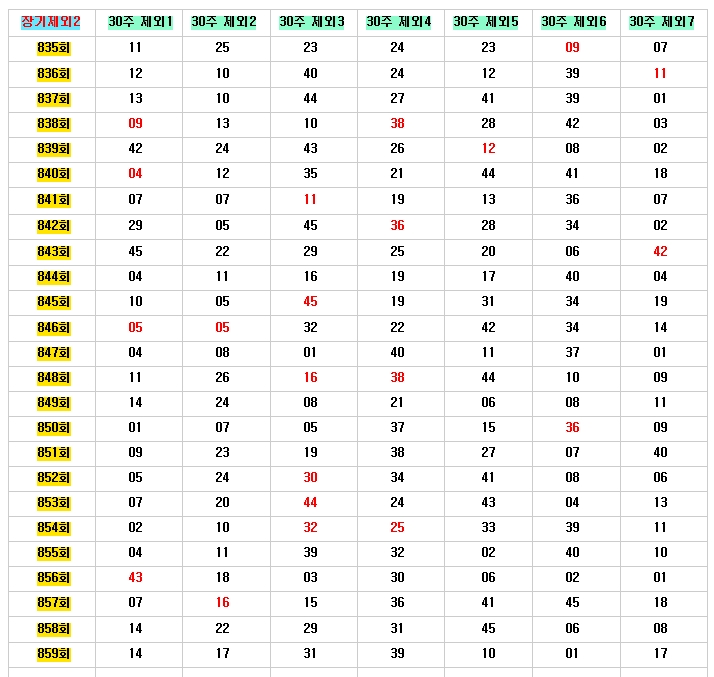Click red 11 in the 841회 row
This screenshot has height=677, width=714.
tap(310, 200)
